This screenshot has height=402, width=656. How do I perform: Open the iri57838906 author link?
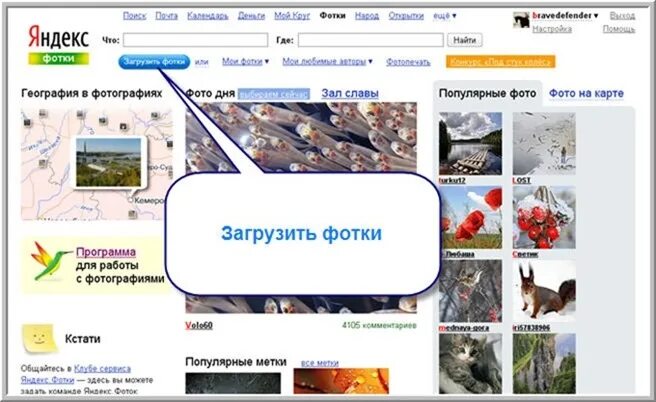pos(531,328)
